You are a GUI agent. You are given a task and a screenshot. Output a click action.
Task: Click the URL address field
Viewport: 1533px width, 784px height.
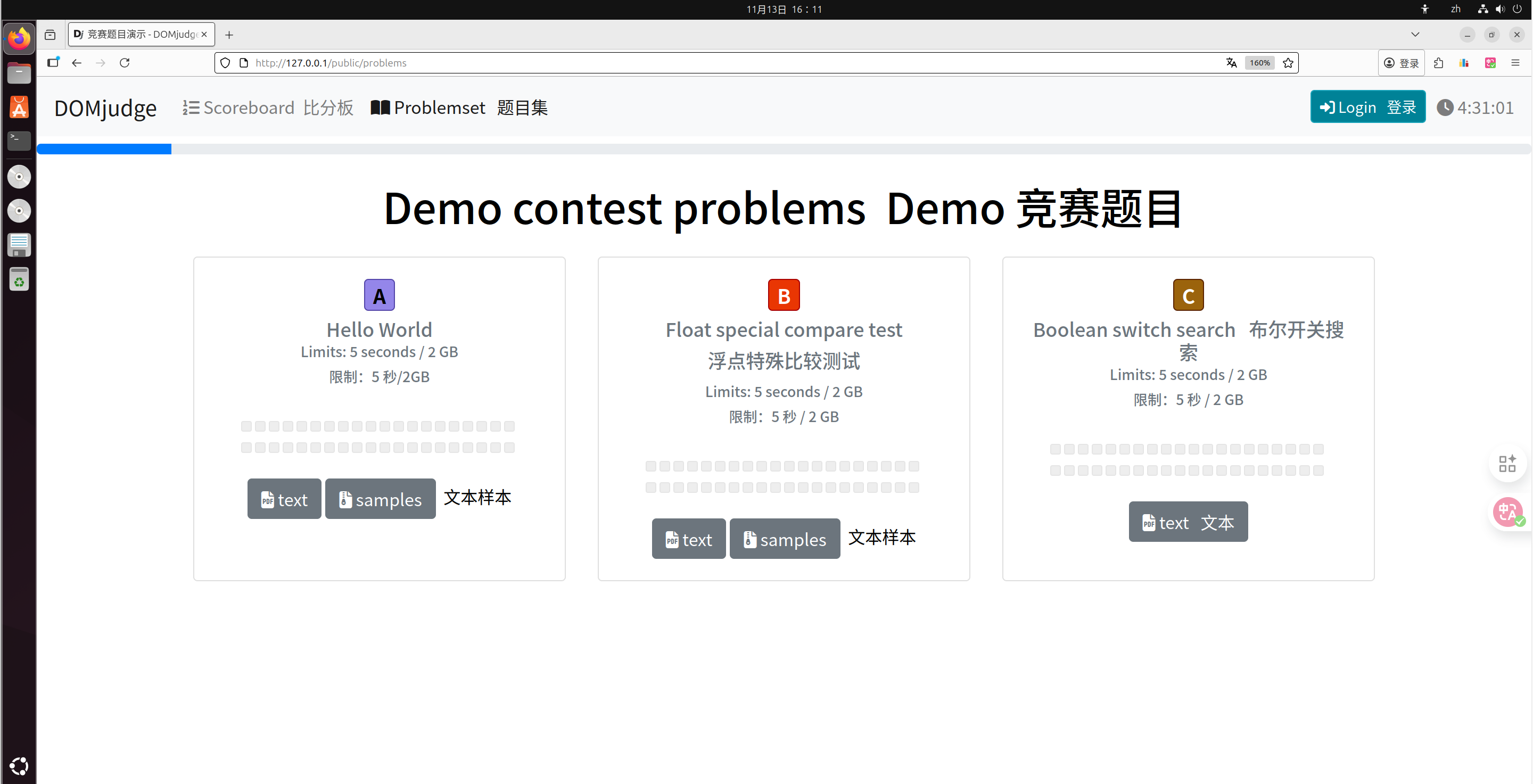pyautogui.click(x=714, y=62)
